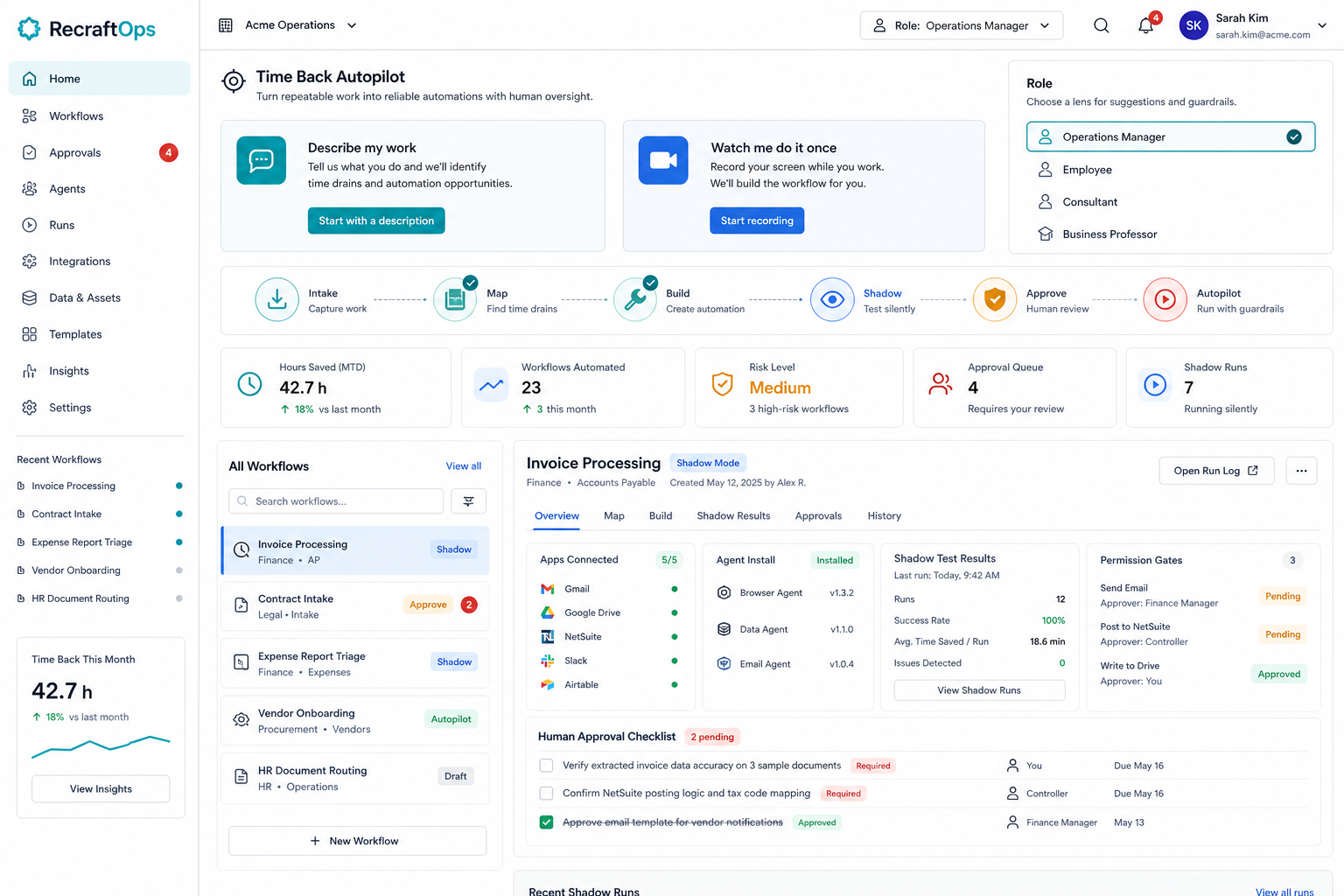Click the Autopilot step play icon
Screen dimensions: 1344x896
(x=1165, y=299)
